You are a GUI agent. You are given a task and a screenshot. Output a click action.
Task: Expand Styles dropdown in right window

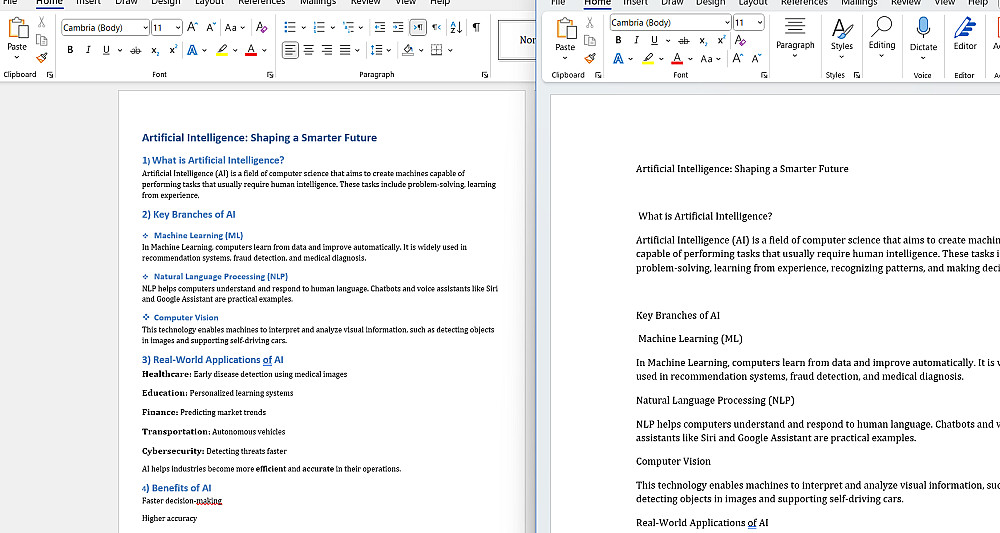pos(841,57)
